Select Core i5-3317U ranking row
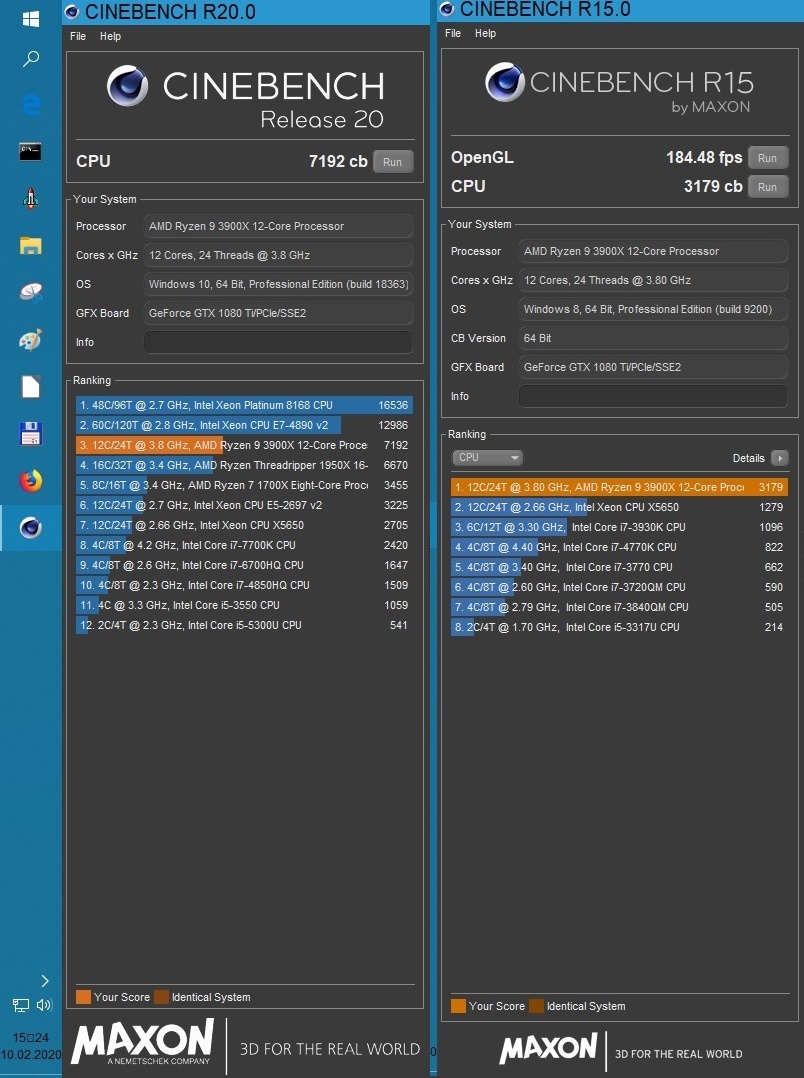 tap(619, 627)
